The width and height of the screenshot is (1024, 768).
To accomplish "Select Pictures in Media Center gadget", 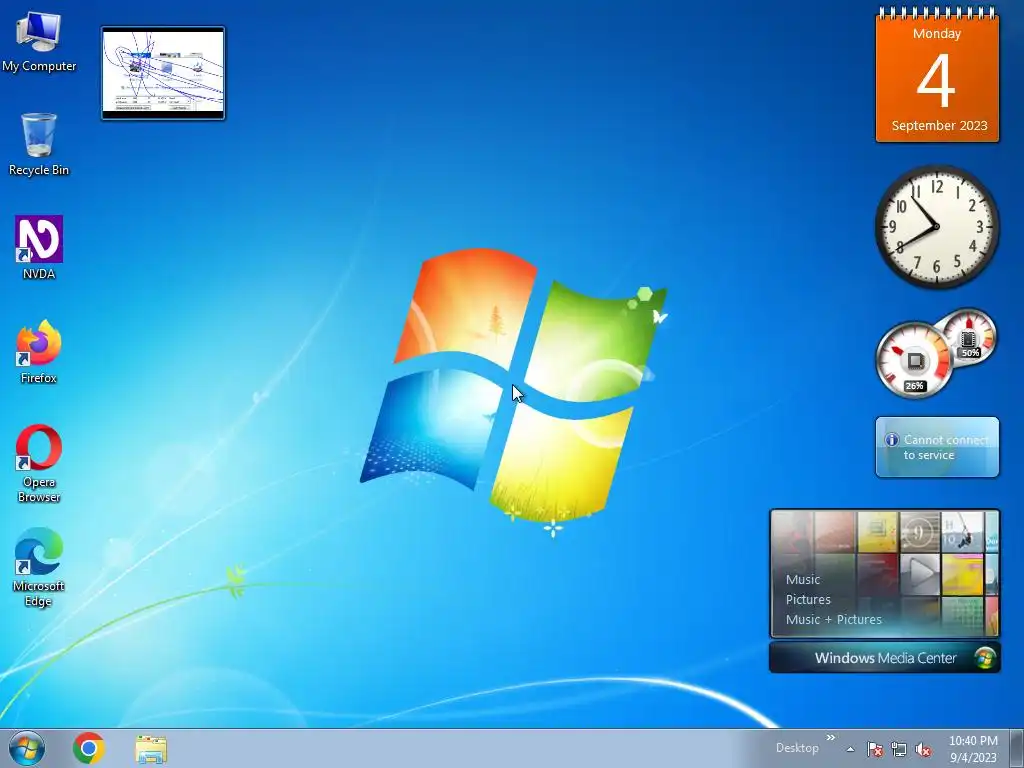I will (x=808, y=600).
